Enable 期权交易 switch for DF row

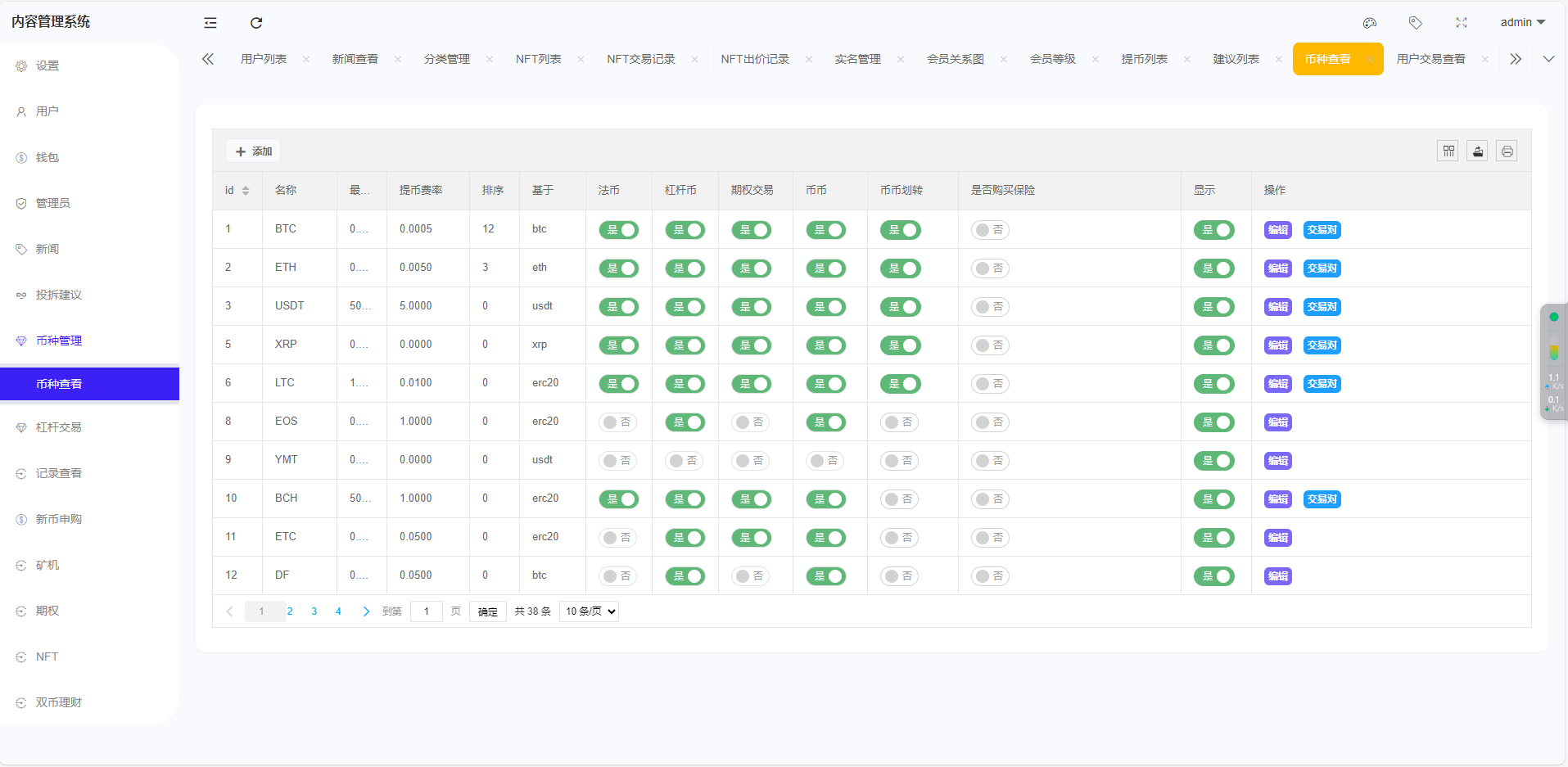pos(750,576)
